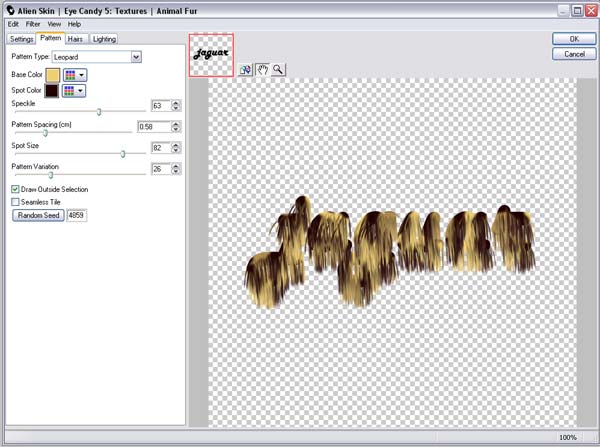Switch to the Settings tab
The height and width of the screenshot is (447, 600).
(x=21, y=39)
